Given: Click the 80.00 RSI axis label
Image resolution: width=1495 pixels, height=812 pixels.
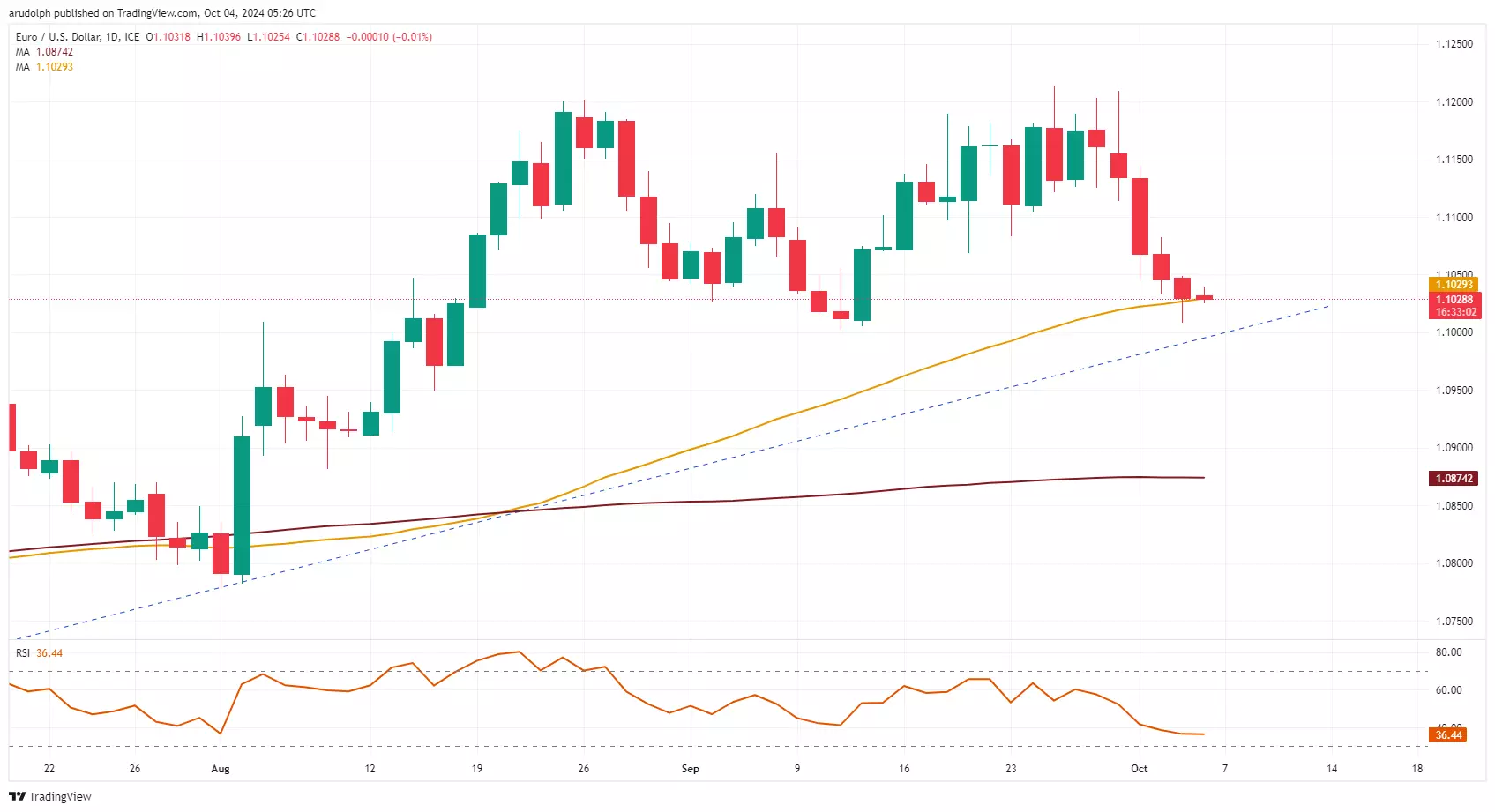Looking at the screenshot, I should click(1449, 652).
